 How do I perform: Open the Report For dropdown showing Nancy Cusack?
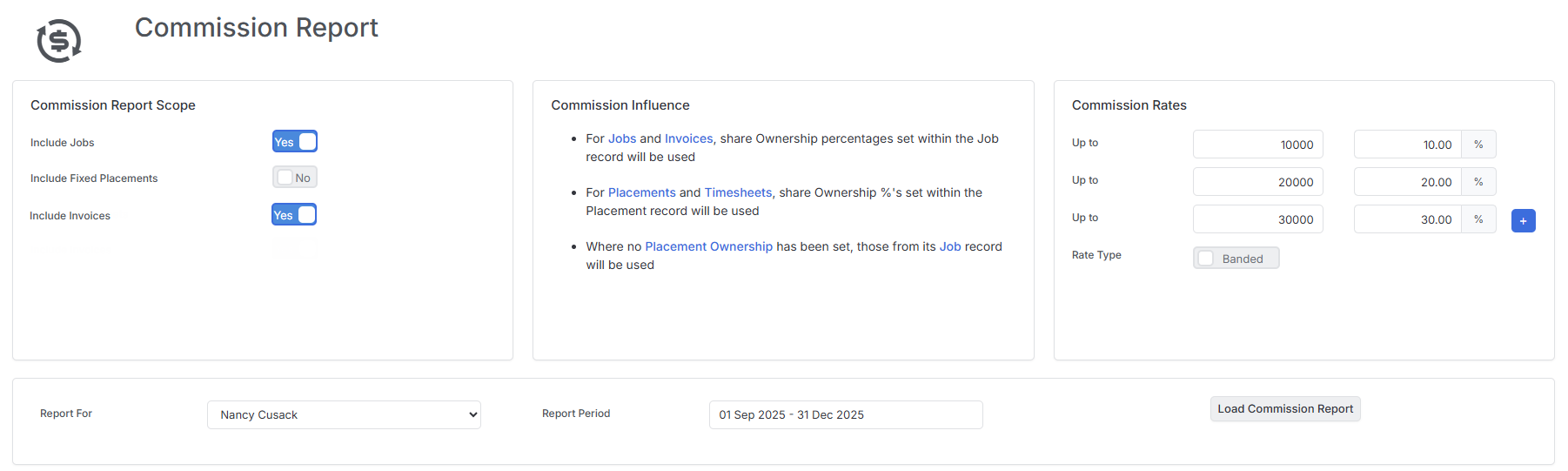(x=344, y=414)
